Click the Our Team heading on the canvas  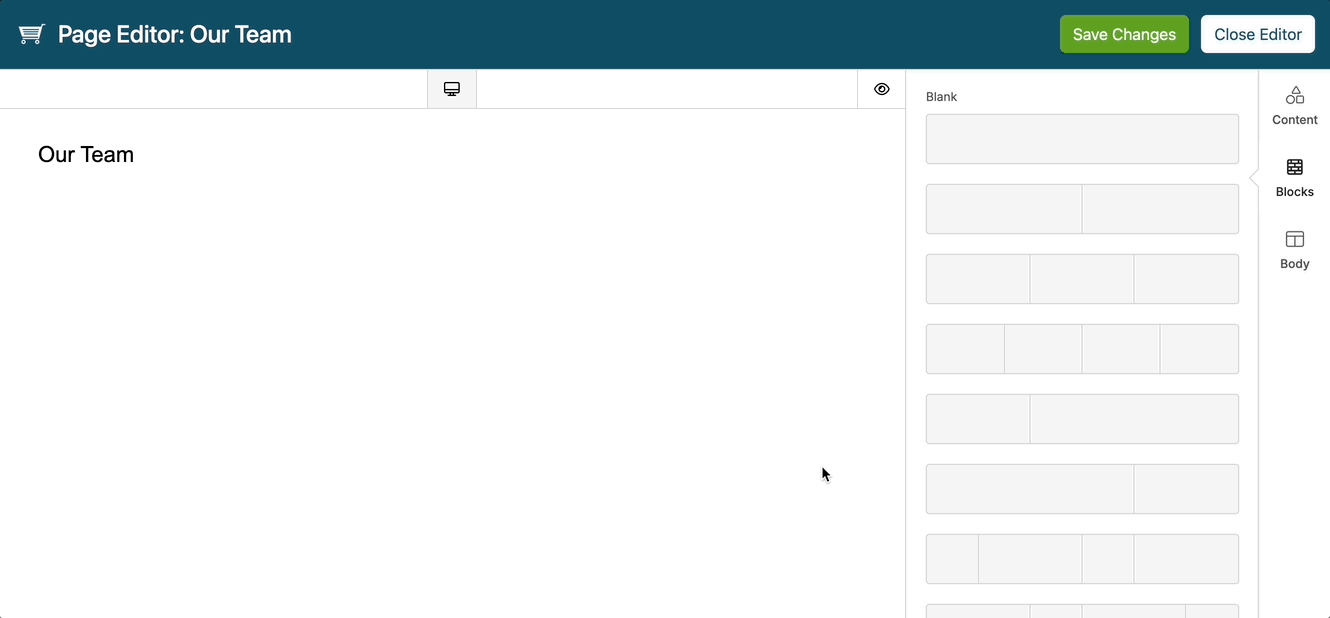click(86, 154)
